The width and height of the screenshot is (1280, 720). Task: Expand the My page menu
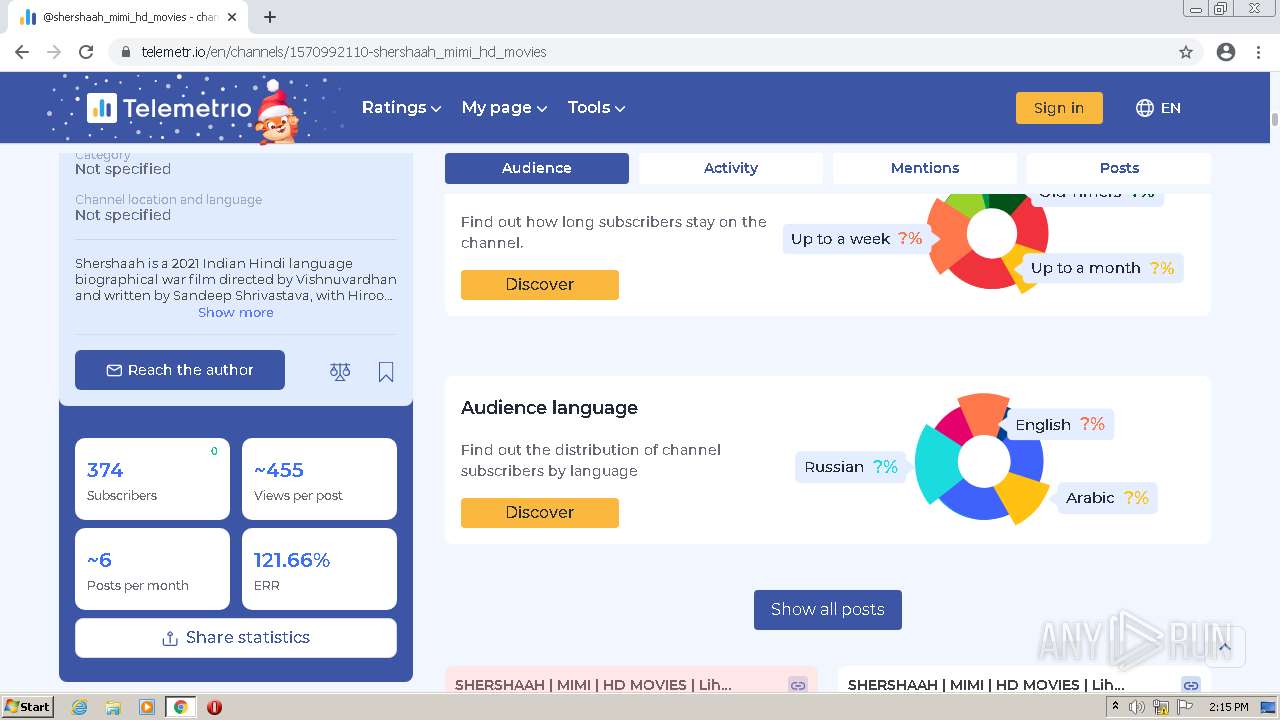pos(504,108)
